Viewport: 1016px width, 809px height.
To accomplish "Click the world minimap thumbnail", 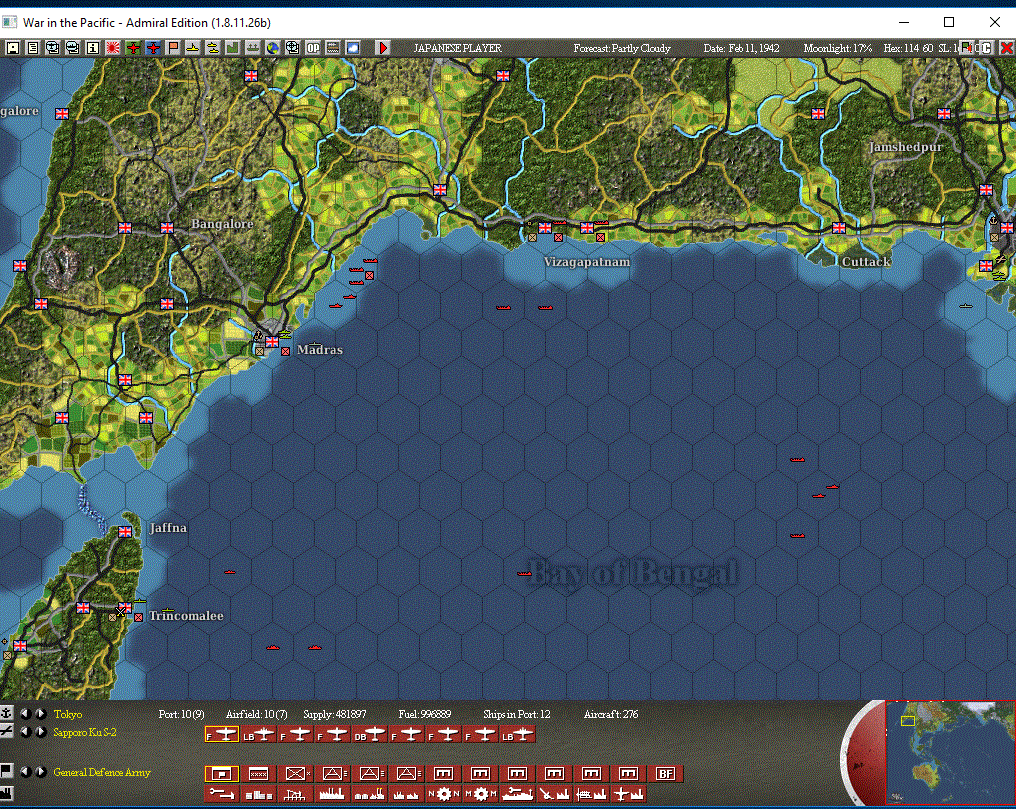I will [951, 753].
